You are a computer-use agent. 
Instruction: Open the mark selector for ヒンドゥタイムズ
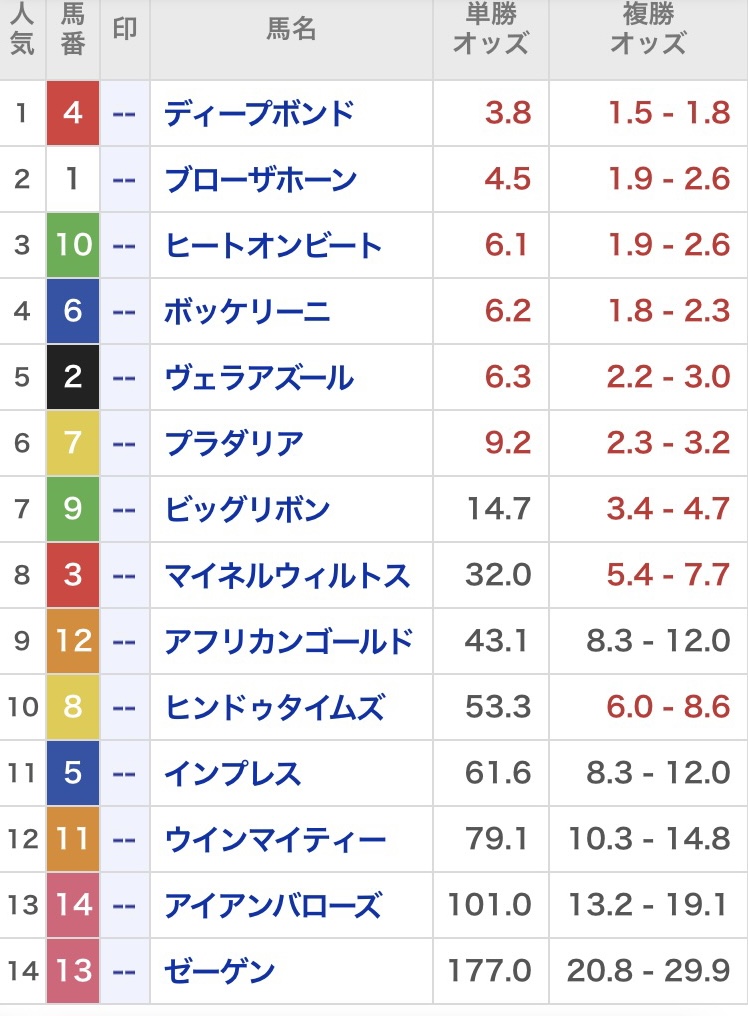tap(124, 707)
